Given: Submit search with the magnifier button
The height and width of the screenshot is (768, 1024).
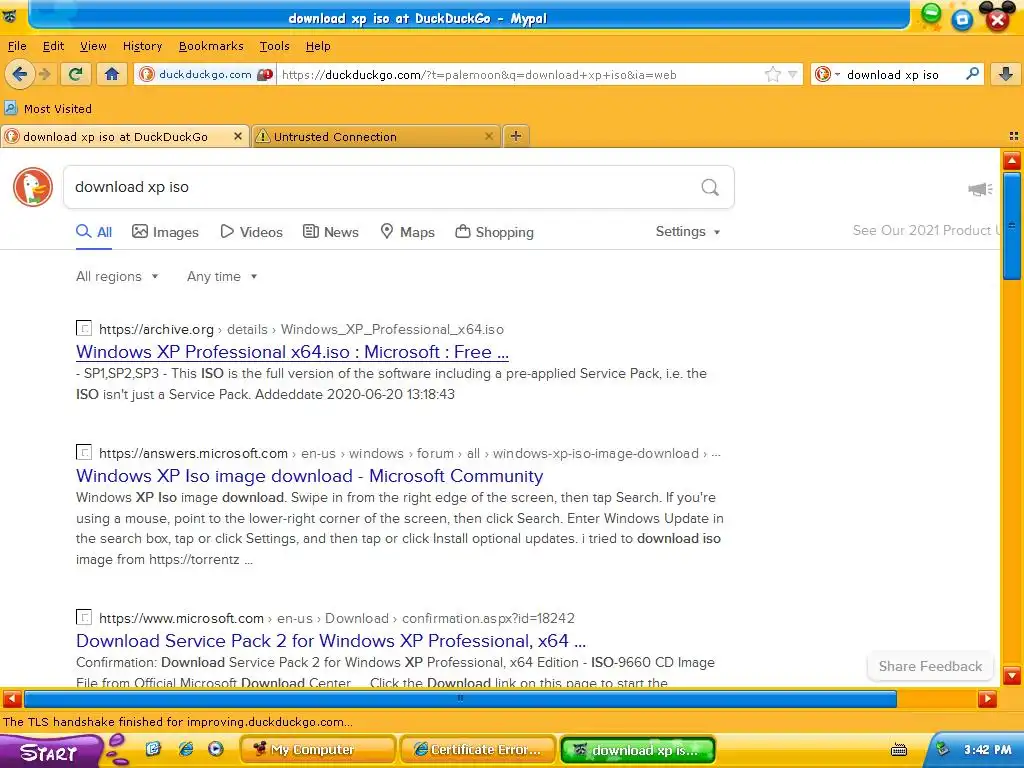Looking at the screenshot, I should 710,187.
